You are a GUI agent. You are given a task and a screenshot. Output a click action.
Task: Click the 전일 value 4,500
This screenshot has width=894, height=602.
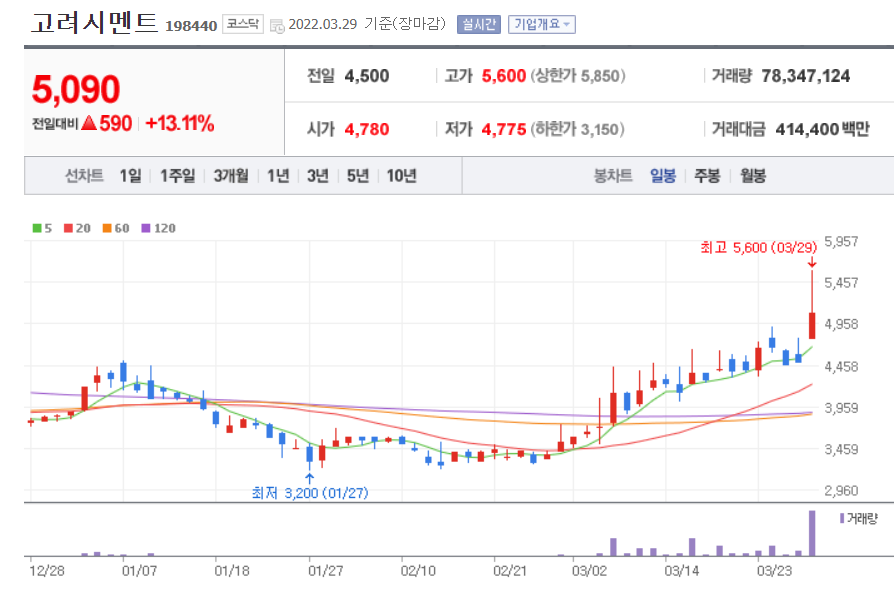pyautogui.click(x=367, y=76)
